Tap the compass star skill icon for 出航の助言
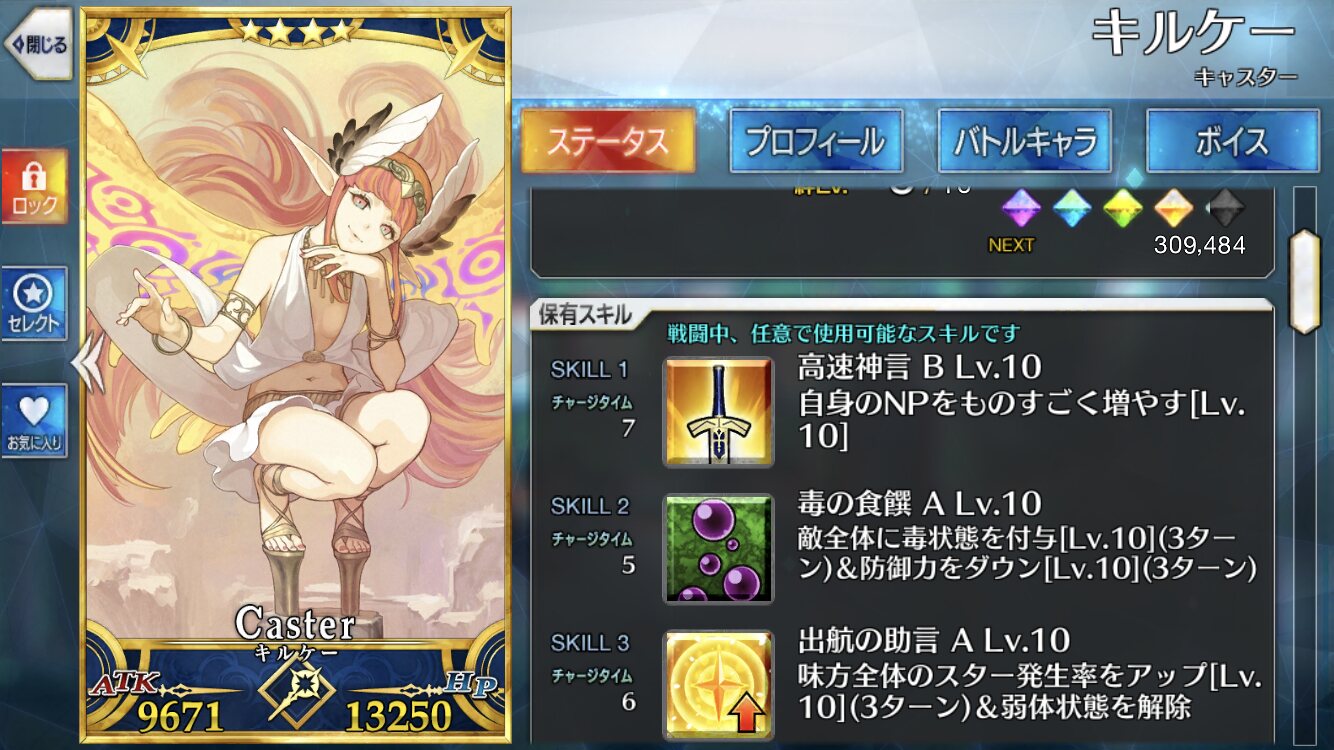This screenshot has height=750, width=1334. [718, 685]
